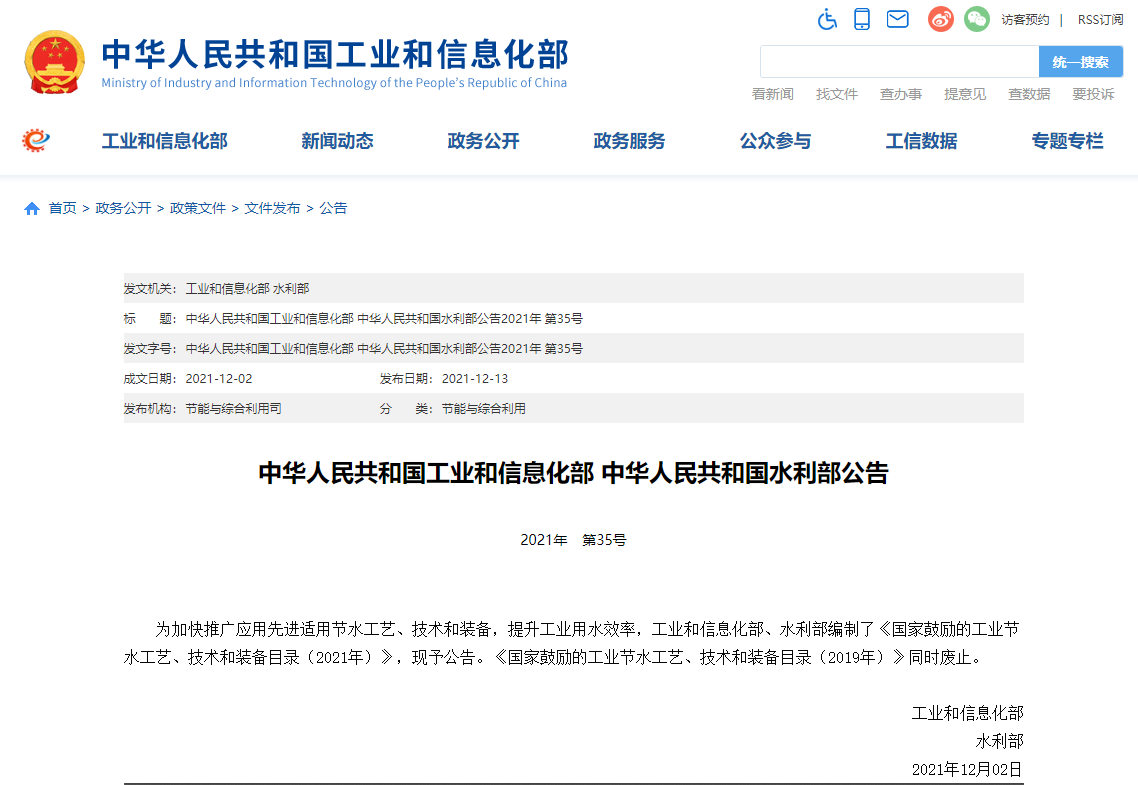Focus the search input field
Viewport: 1138px width, 785px height.
click(899, 62)
